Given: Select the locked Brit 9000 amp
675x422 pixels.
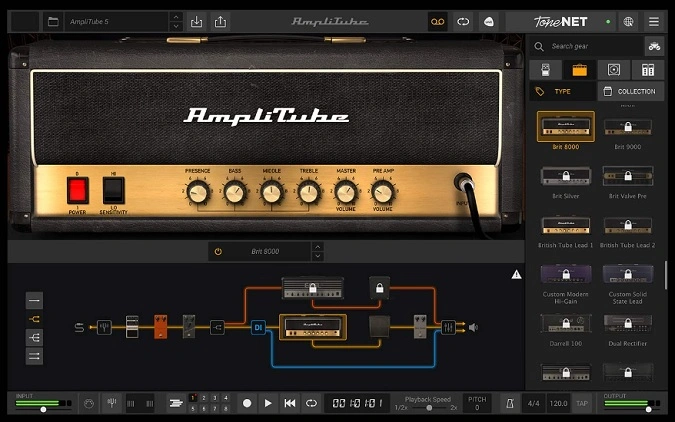Looking at the screenshot, I should (x=628, y=127).
